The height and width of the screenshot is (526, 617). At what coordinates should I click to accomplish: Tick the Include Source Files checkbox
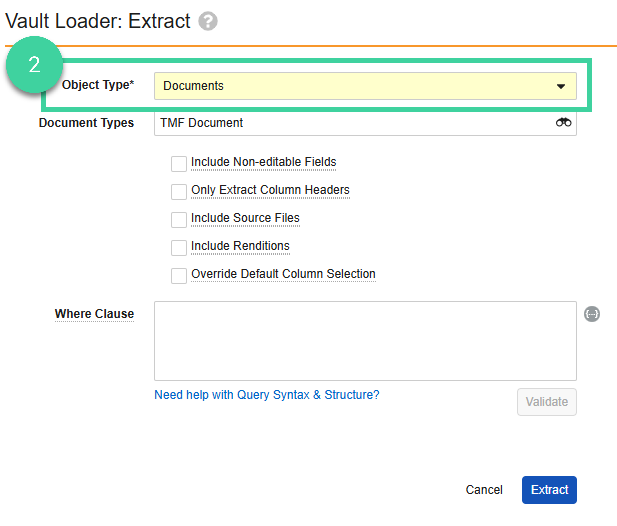[x=179, y=220]
